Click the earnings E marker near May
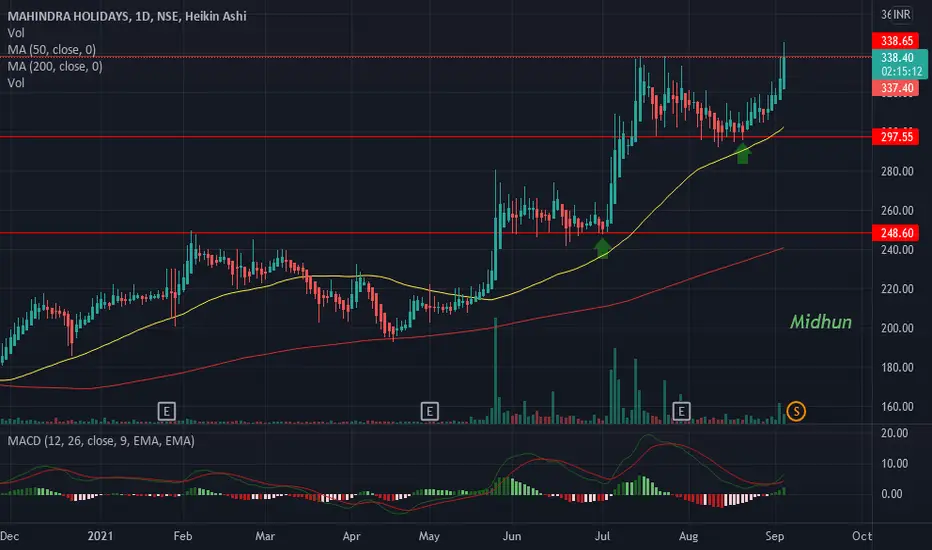This screenshot has width=932, height=550. [x=430, y=411]
